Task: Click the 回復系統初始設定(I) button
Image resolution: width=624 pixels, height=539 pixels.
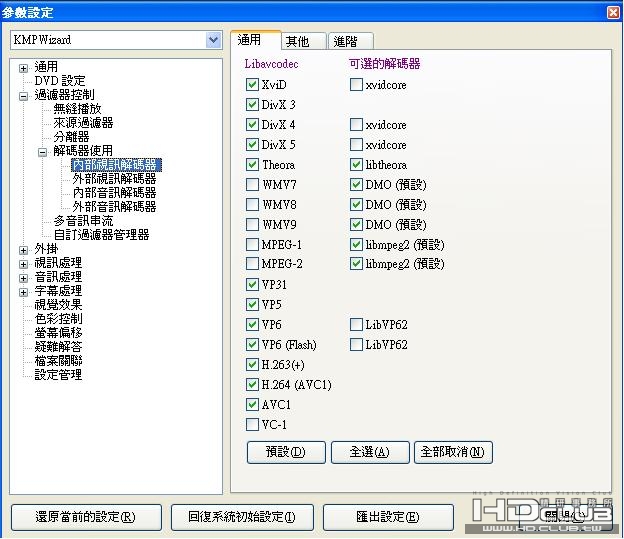Action: click(242, 517)
